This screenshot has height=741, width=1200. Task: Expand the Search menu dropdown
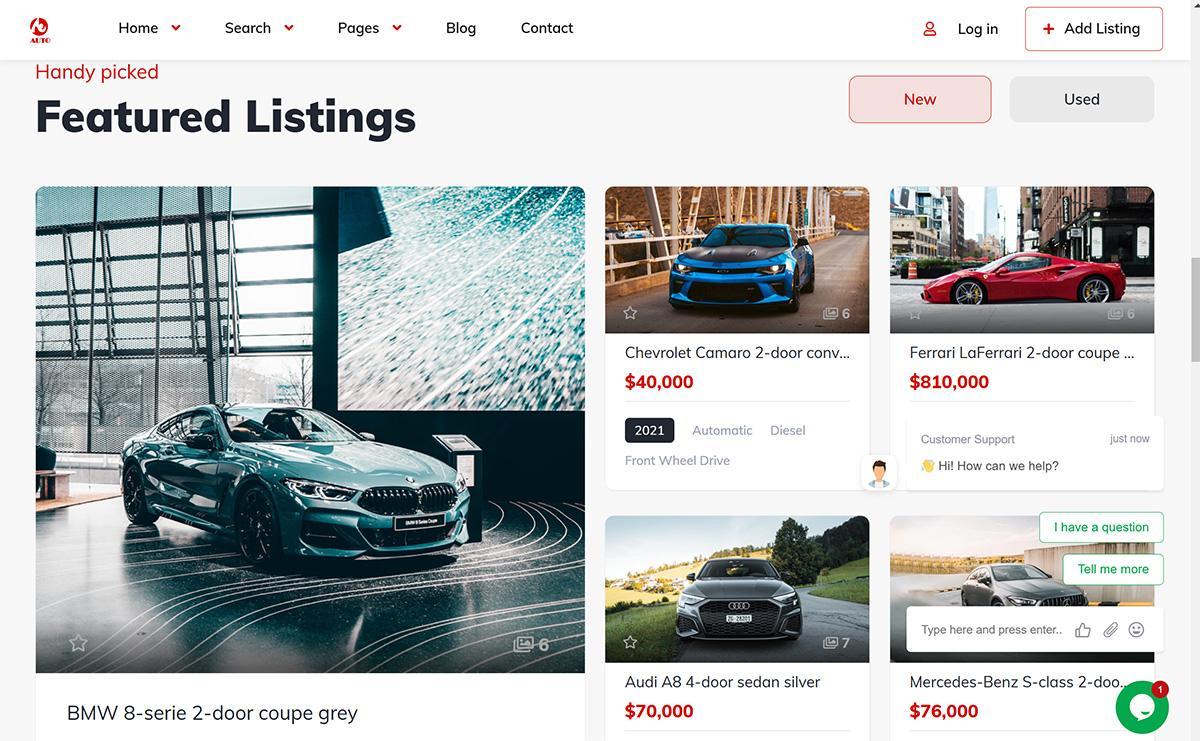click(289, 28)
